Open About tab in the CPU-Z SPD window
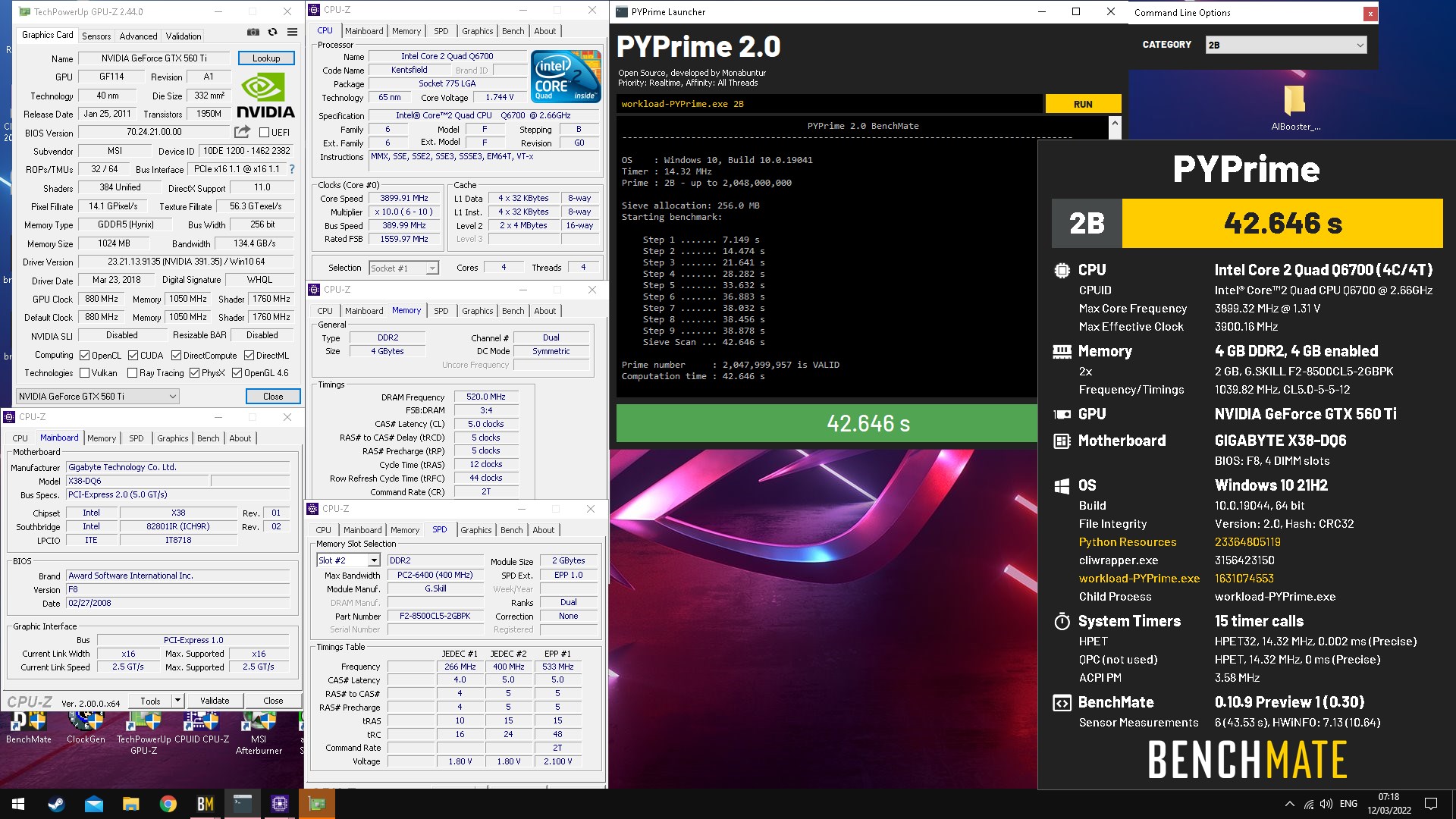Viewport: 1456px width, 819px height. coord(543,530)
